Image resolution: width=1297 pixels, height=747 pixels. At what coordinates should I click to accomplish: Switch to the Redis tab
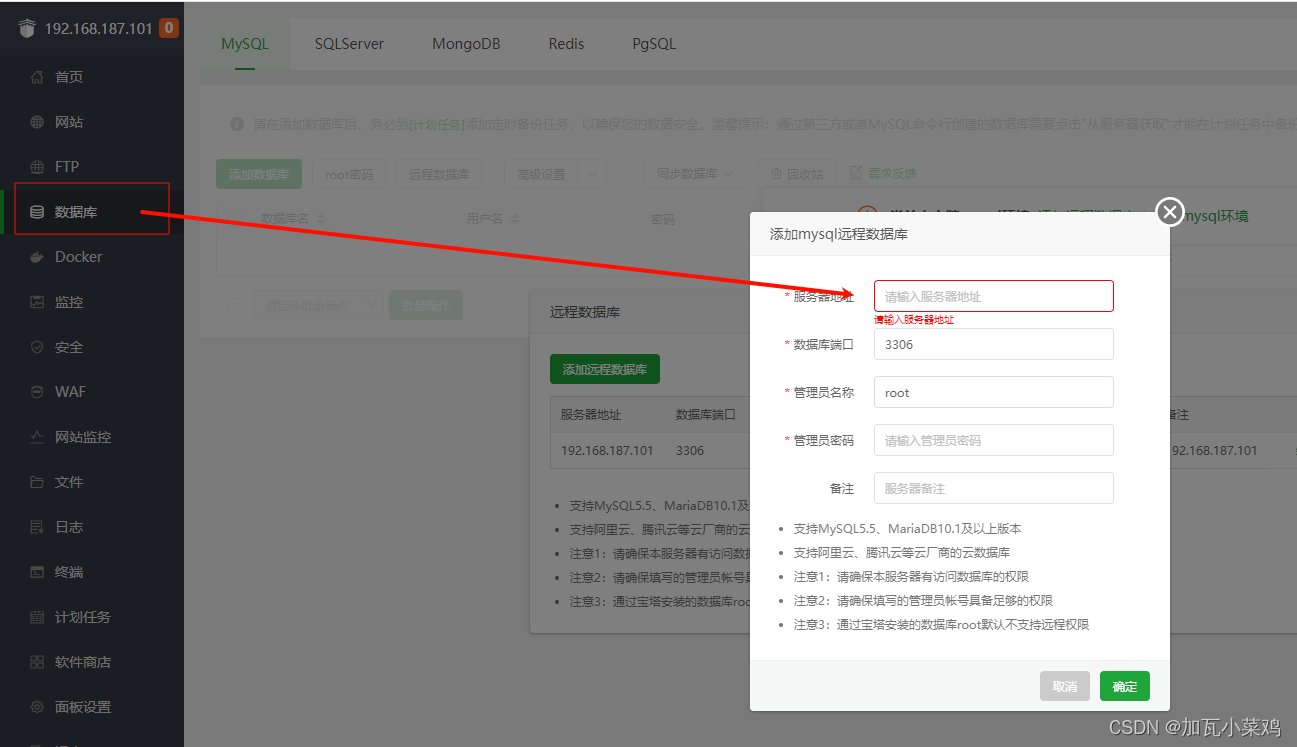566,44
